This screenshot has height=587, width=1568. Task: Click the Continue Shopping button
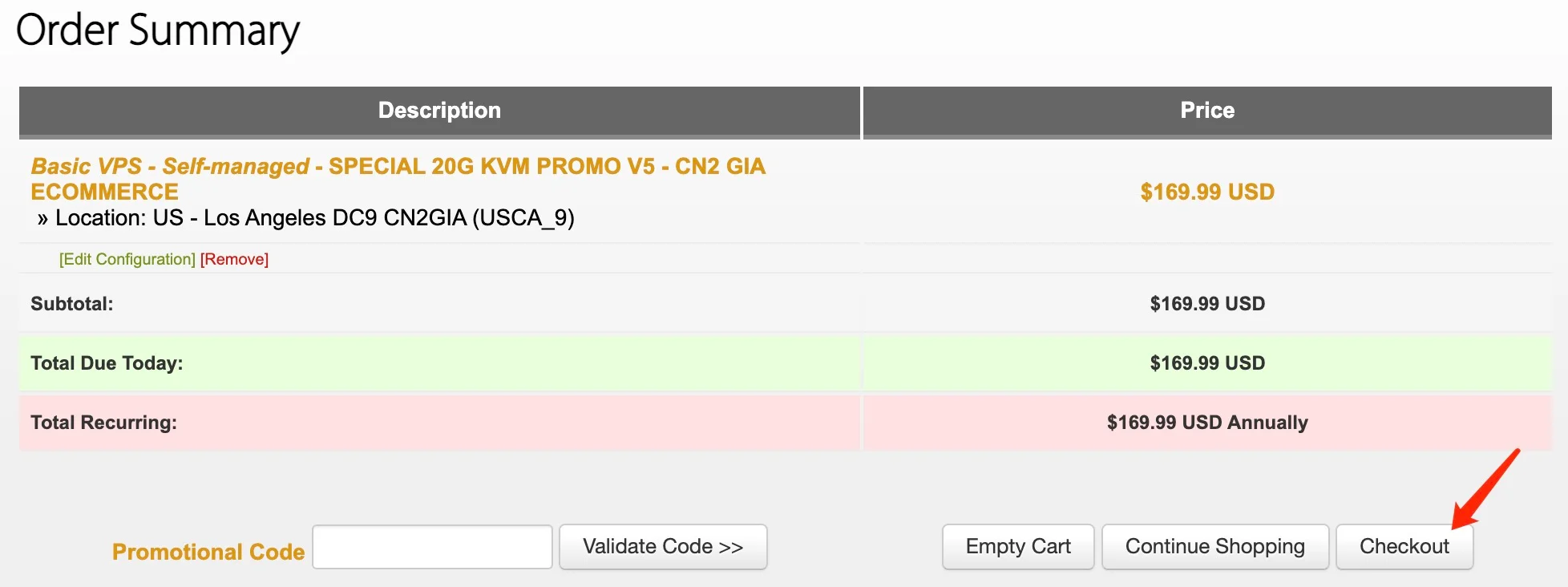pyautogui.click(x=1215, y=547)
